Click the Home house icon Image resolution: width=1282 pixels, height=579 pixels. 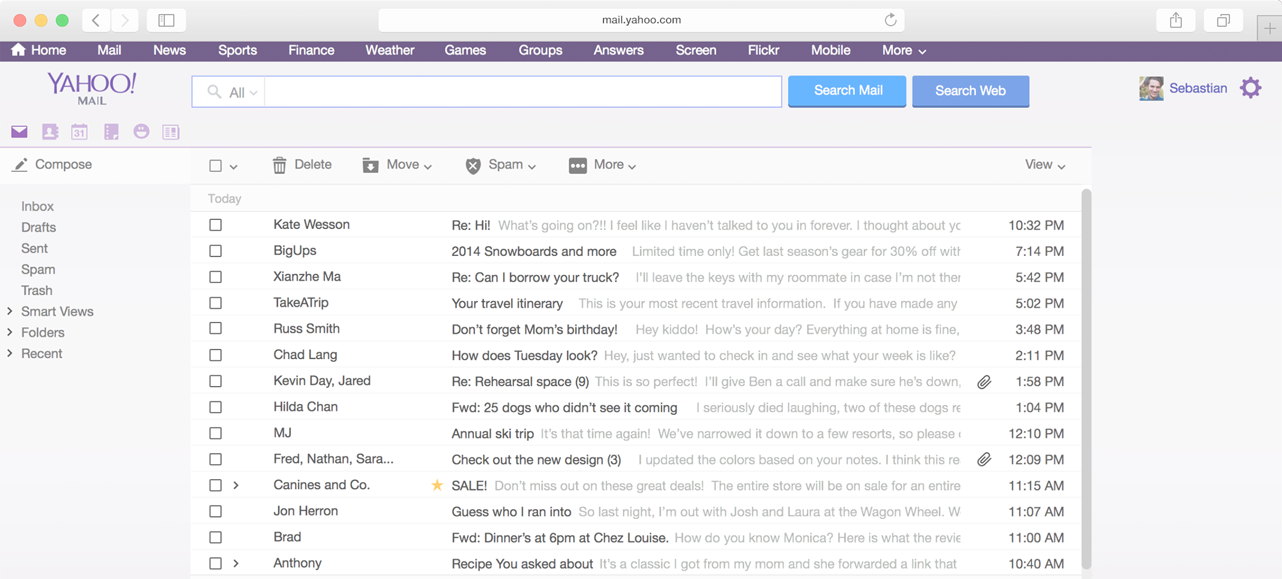pyautogui.click(x=18, y=50)
